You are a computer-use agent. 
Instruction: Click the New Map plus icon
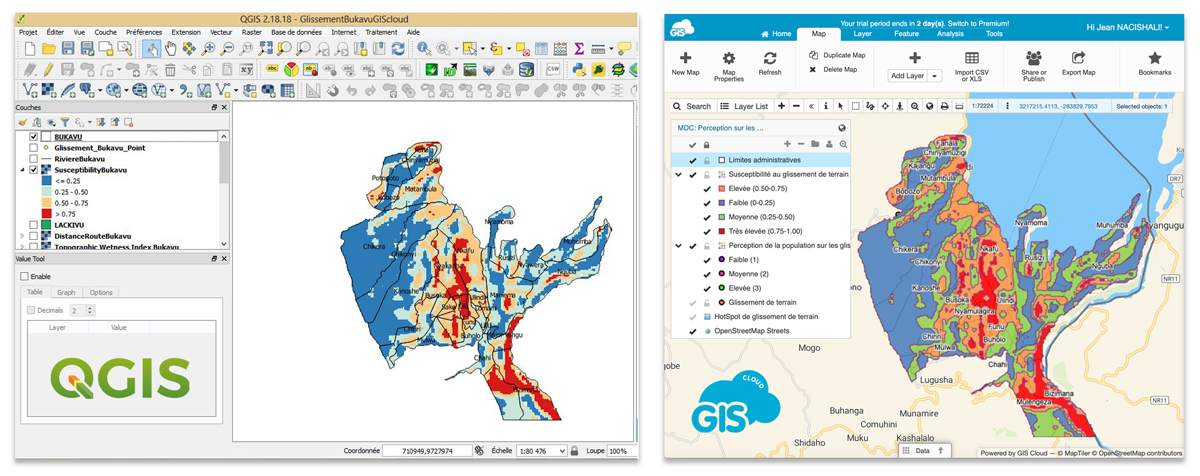(x=685, y=59)
